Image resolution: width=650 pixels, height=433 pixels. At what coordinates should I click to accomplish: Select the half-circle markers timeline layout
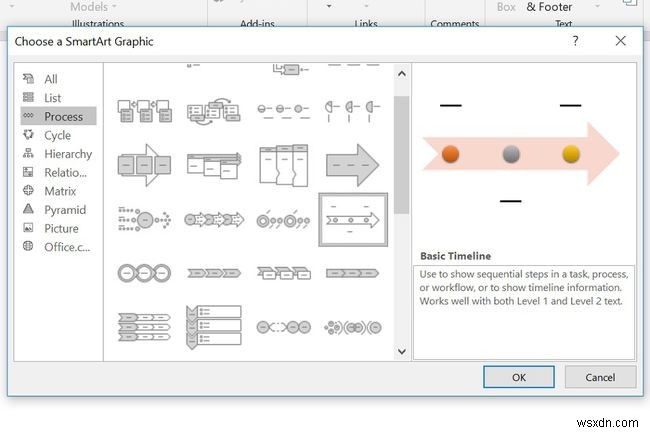pyautogui.click(x=352, y=111)
